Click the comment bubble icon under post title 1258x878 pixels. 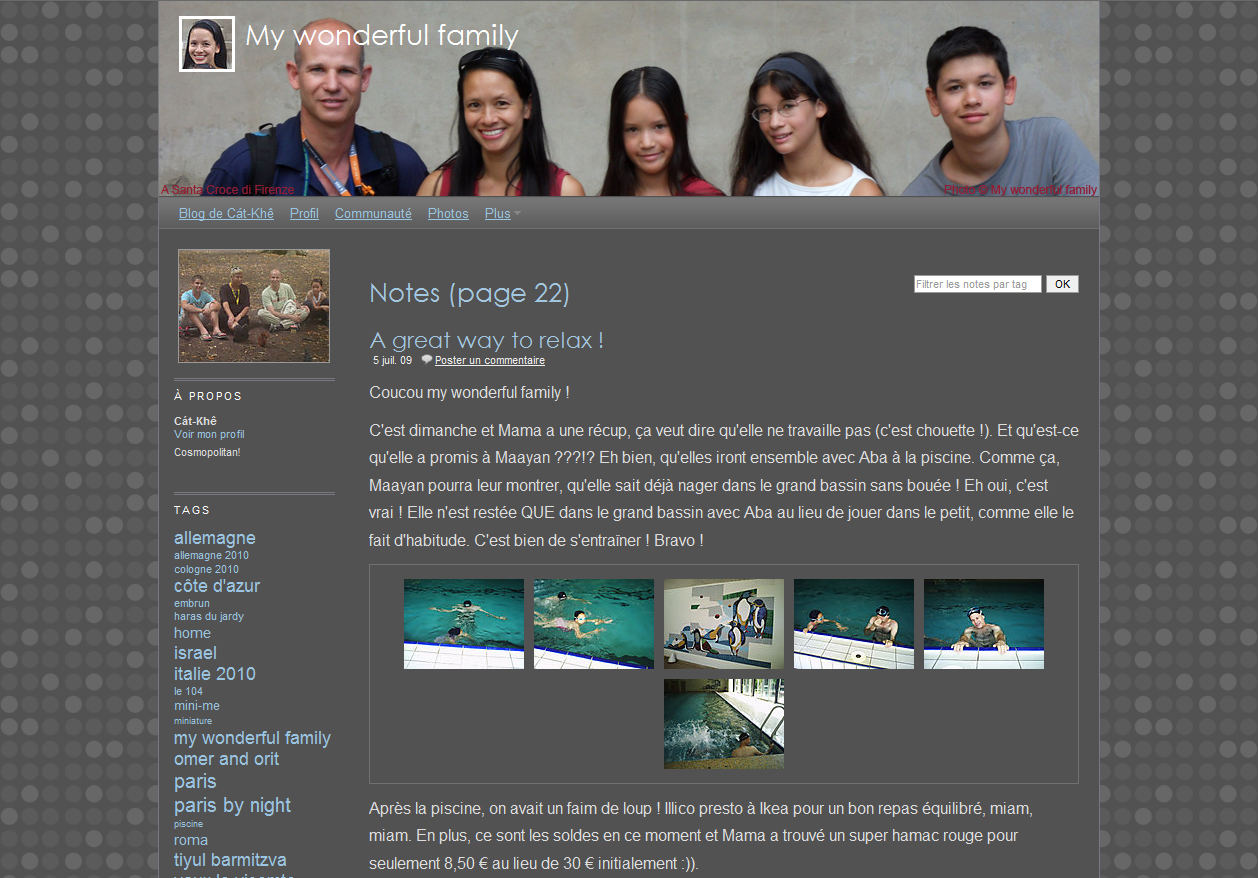427,360
